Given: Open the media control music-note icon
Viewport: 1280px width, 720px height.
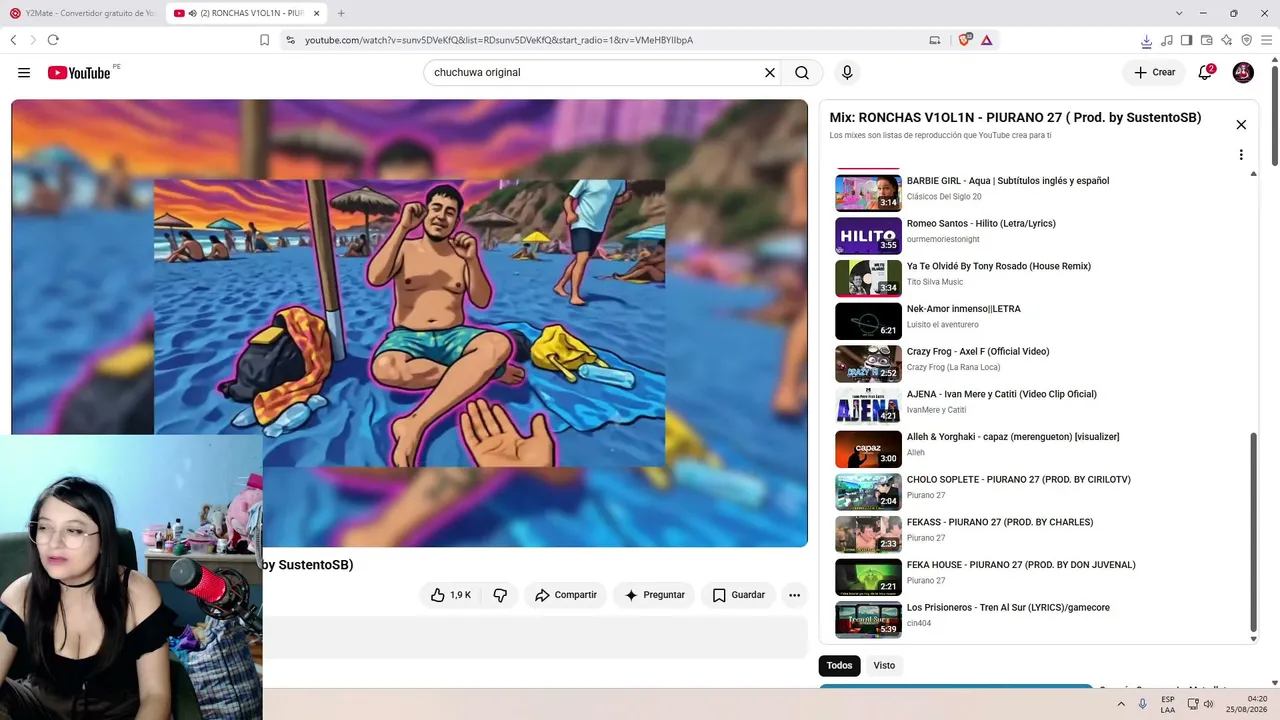Looking at the screenshot, I should point(1166,40).
